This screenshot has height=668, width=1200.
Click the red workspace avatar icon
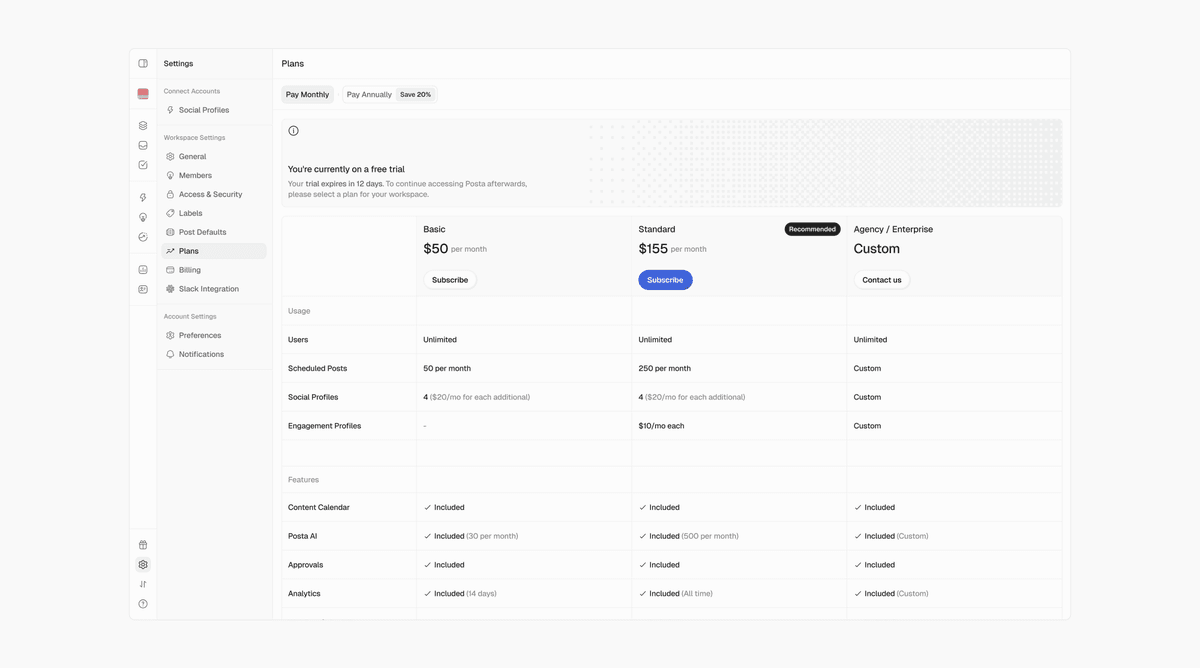pos(143,94)
